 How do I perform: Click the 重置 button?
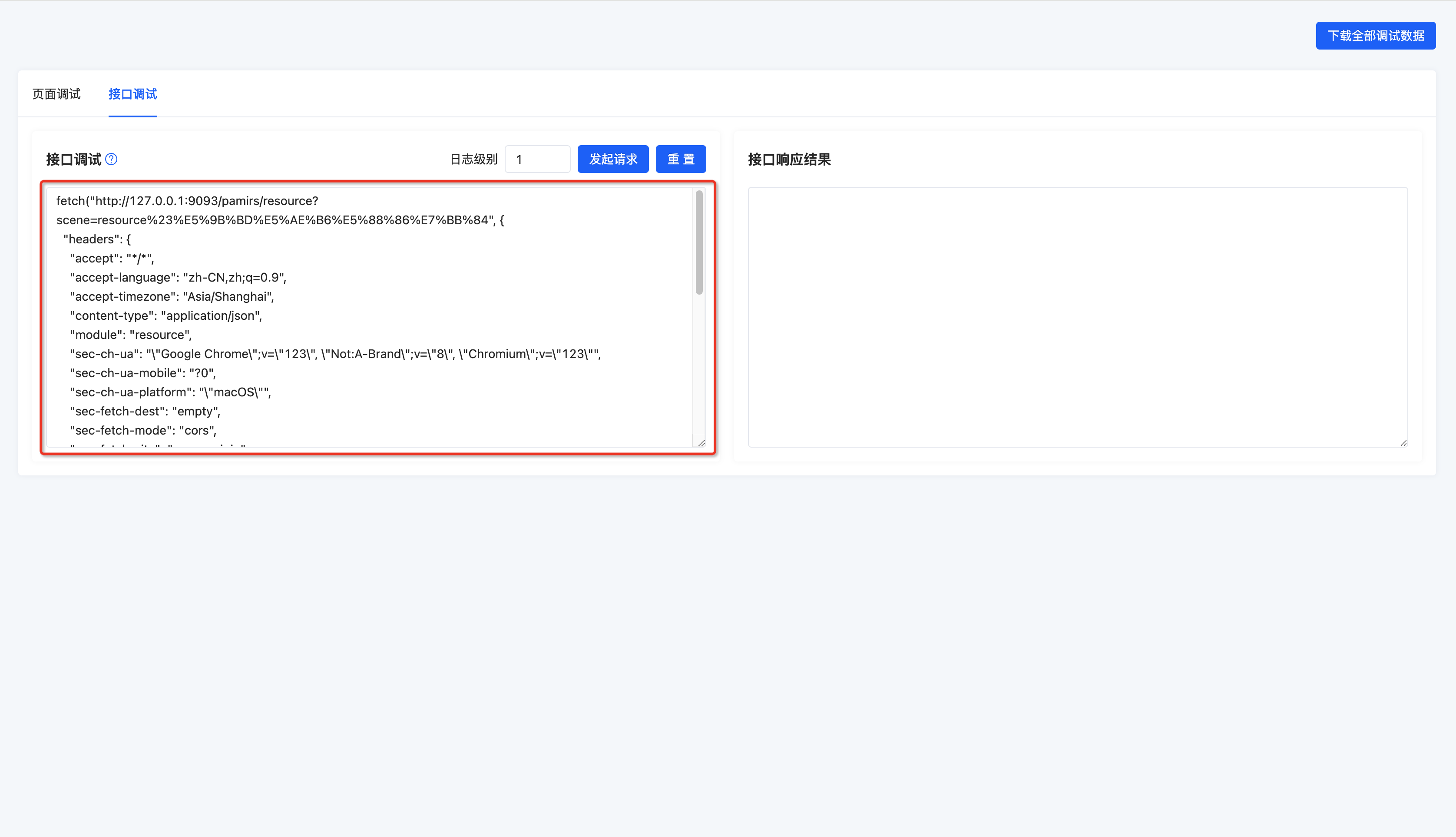[680, 159]
